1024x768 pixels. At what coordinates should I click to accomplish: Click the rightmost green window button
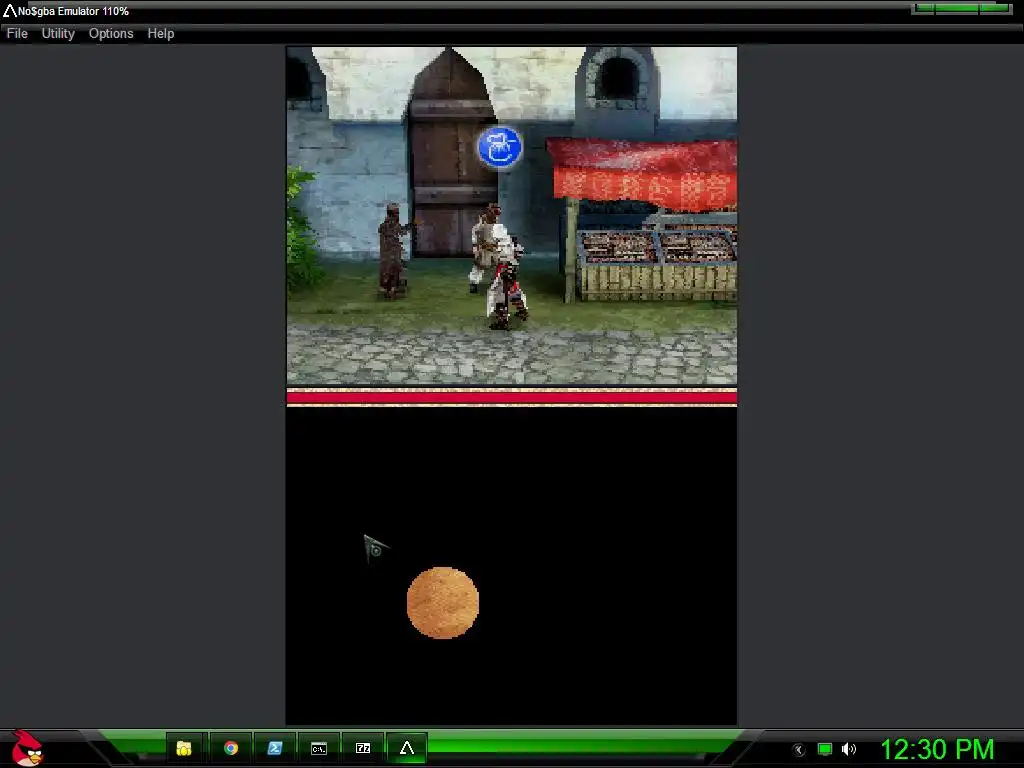tap(995, 8)
